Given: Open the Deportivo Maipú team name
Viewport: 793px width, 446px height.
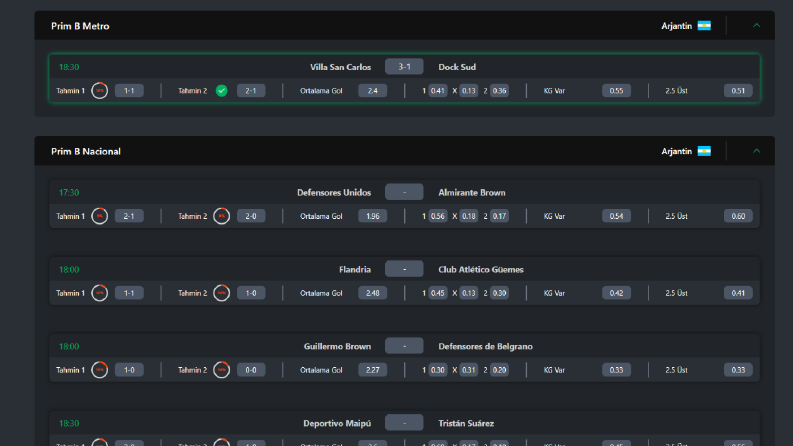Looking at the screenshot, I should pyautogui.click(x=337, y=423).
